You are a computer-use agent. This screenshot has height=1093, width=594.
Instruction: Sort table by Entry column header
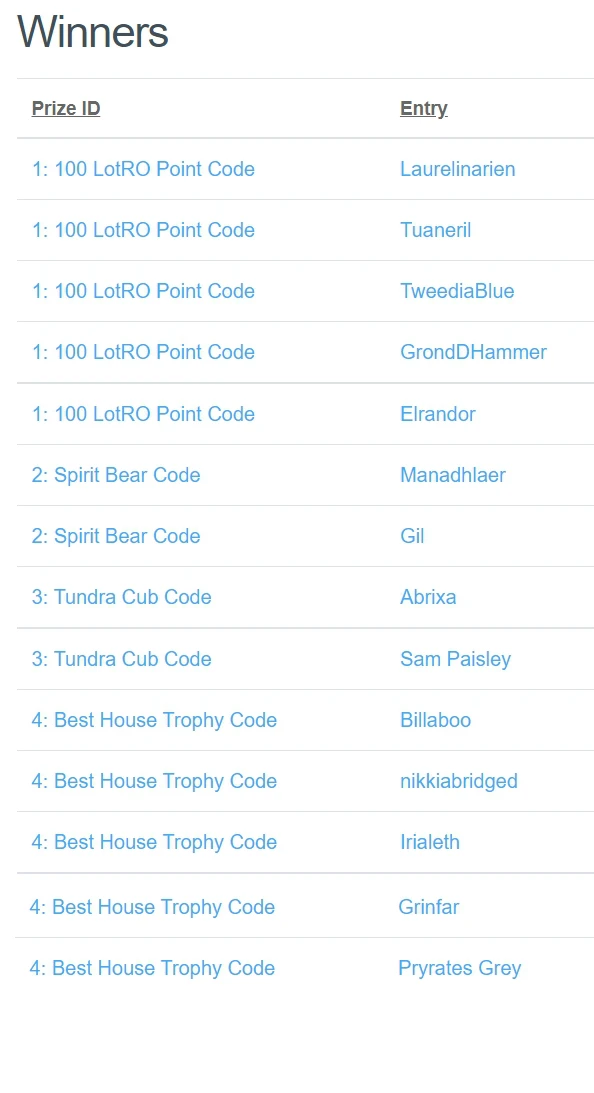[x=424, y=109]
